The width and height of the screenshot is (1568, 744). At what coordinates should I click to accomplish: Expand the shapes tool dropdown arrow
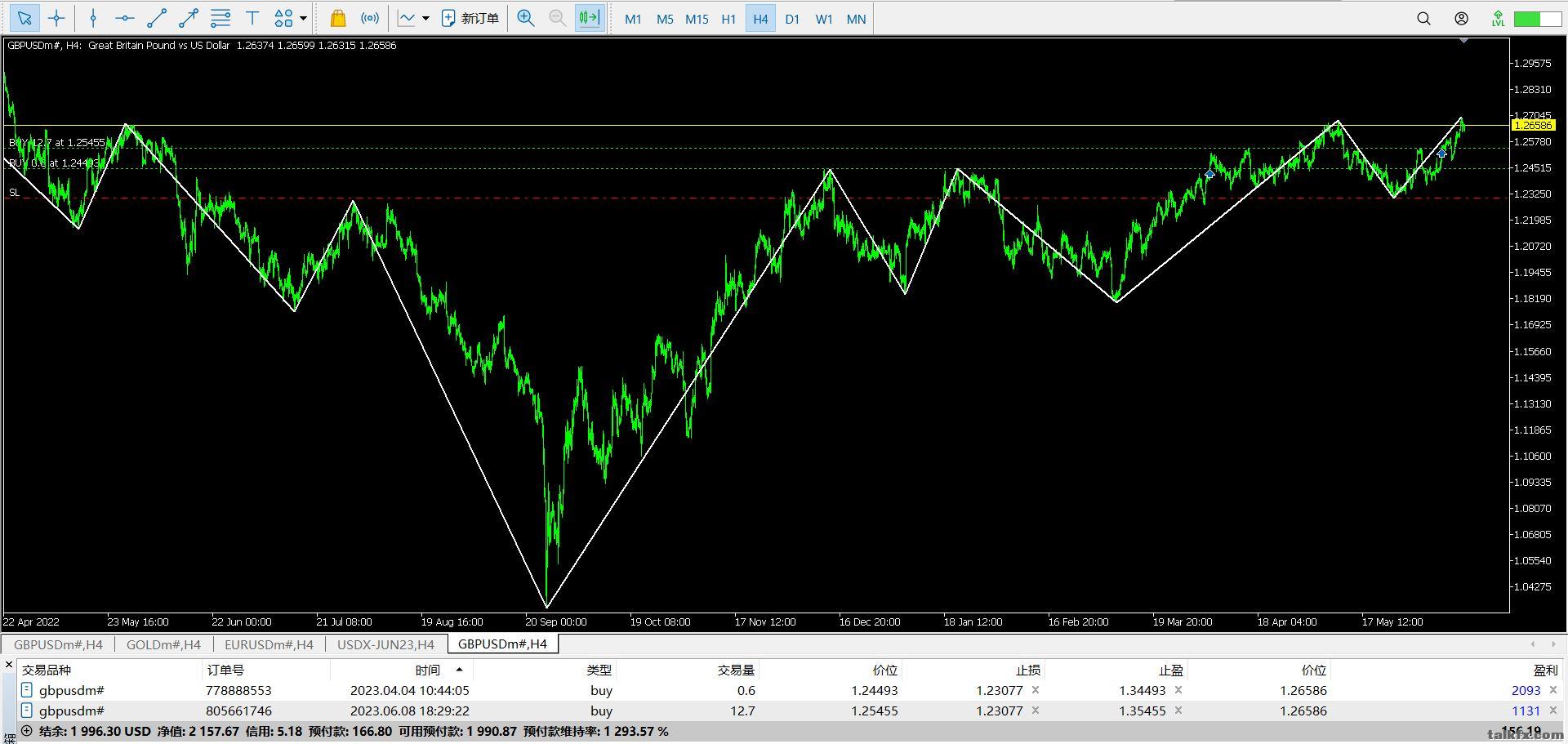(303, 18)
